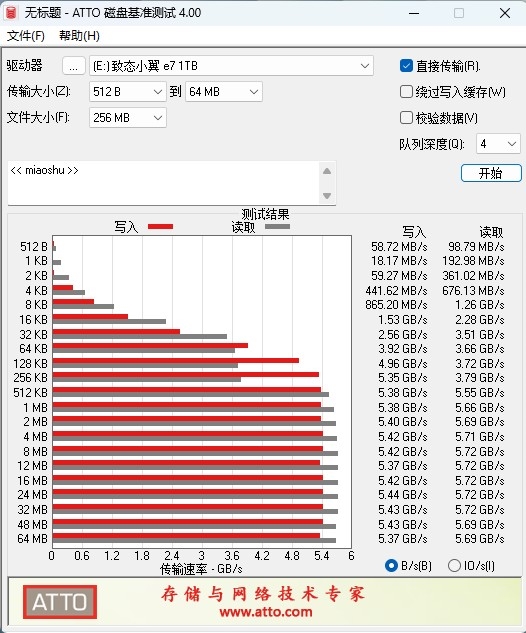The image size is (526, 633).
Task: Click the 传输速率 - GB/s axis label
Action: click(201, 569)
